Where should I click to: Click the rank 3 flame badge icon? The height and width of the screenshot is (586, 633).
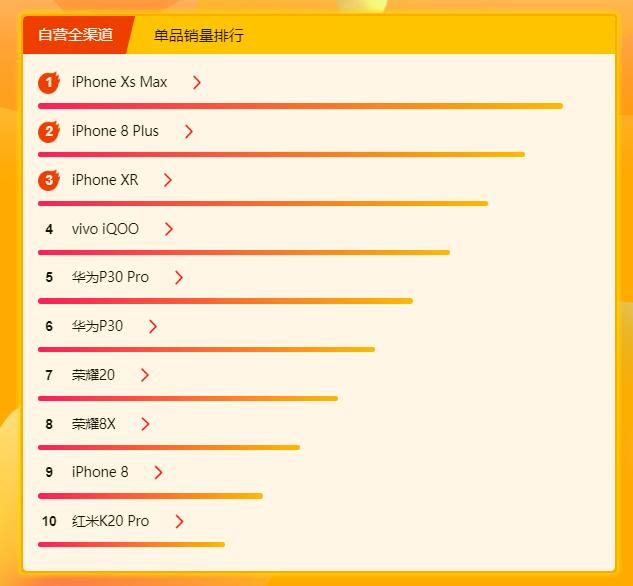[49, 180]
